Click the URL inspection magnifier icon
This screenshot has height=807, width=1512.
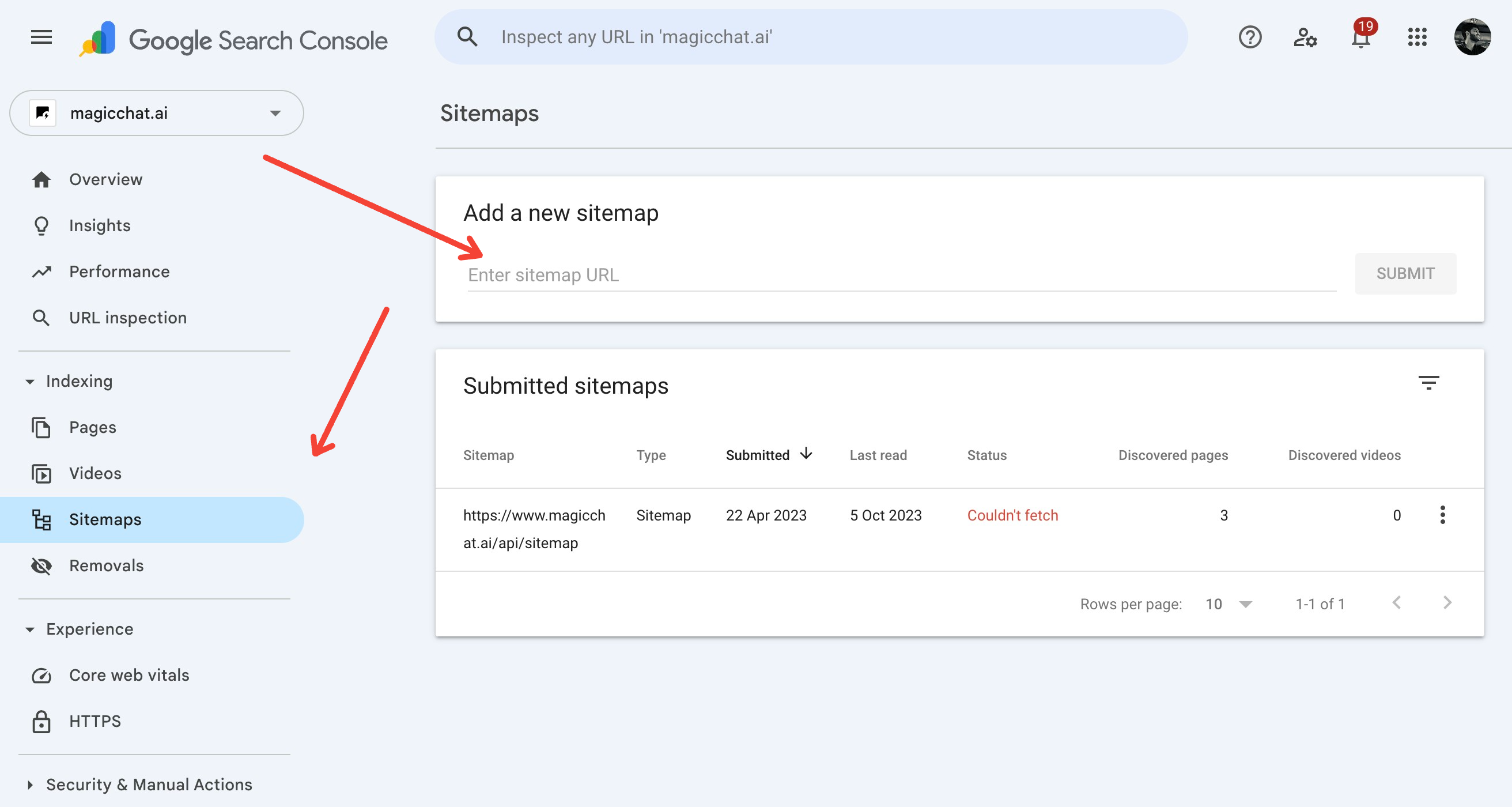[x=41, y=318]
